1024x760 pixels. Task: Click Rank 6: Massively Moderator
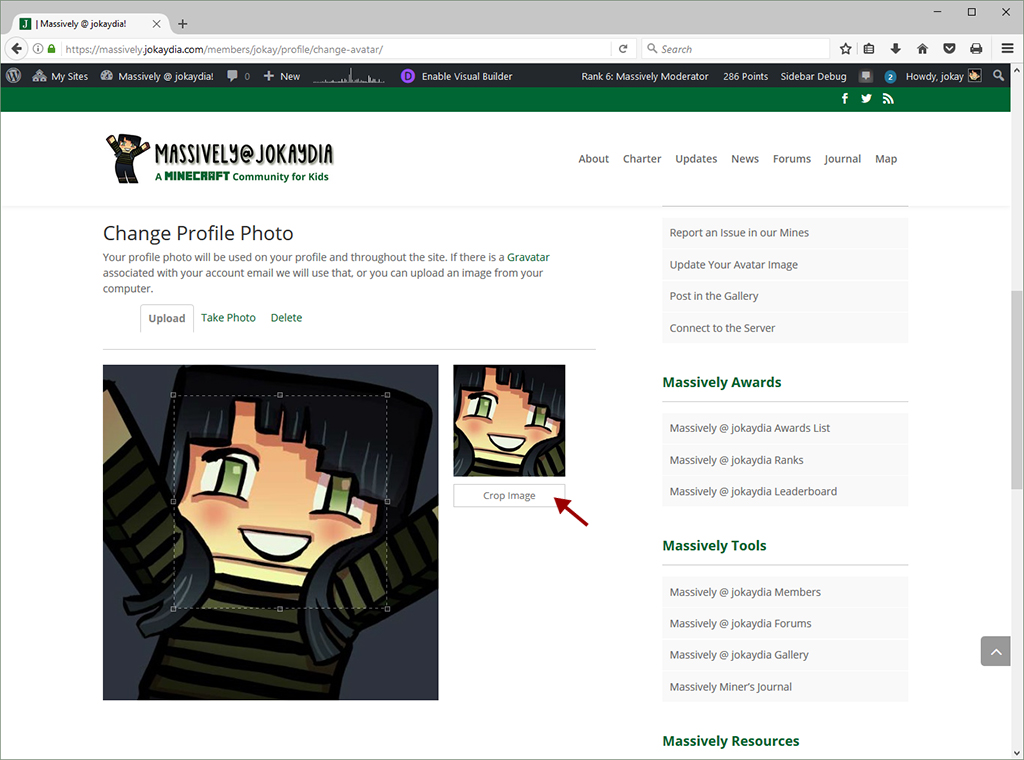click(645, 76)
